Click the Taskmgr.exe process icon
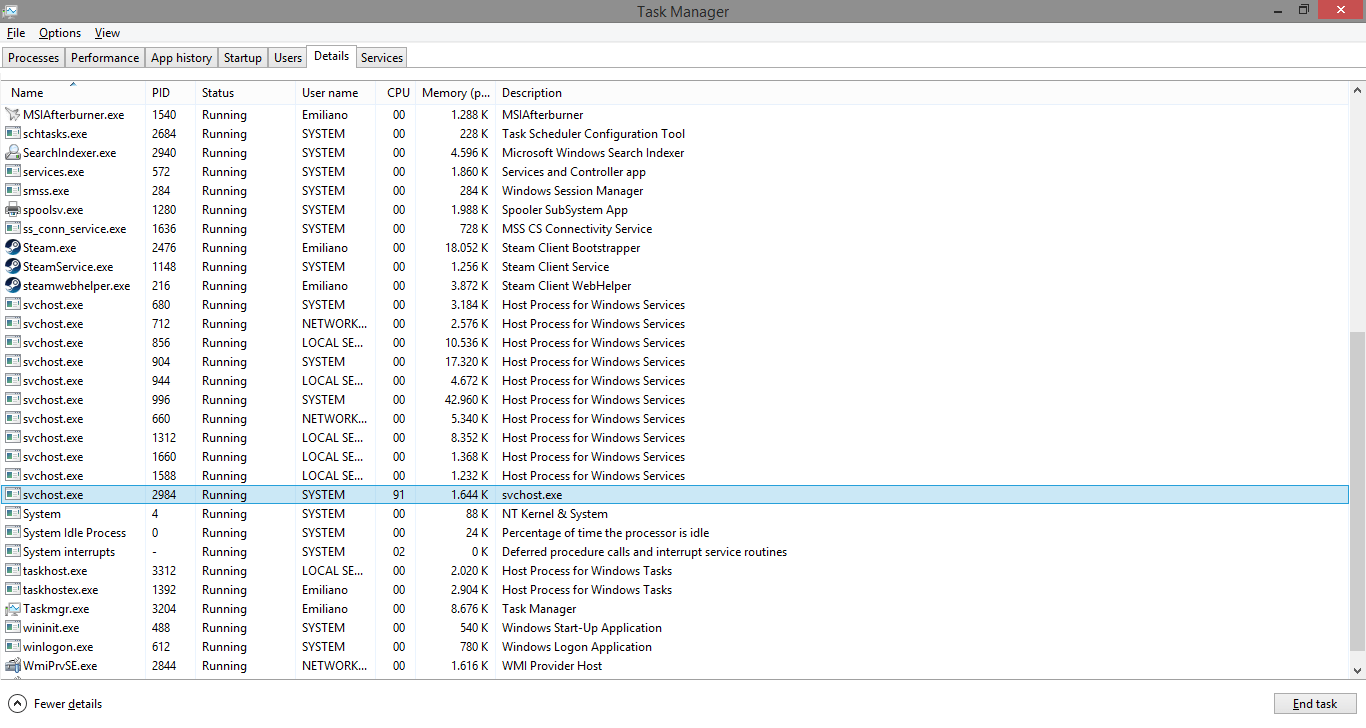The image size is (1366, 728). point(15,608)
